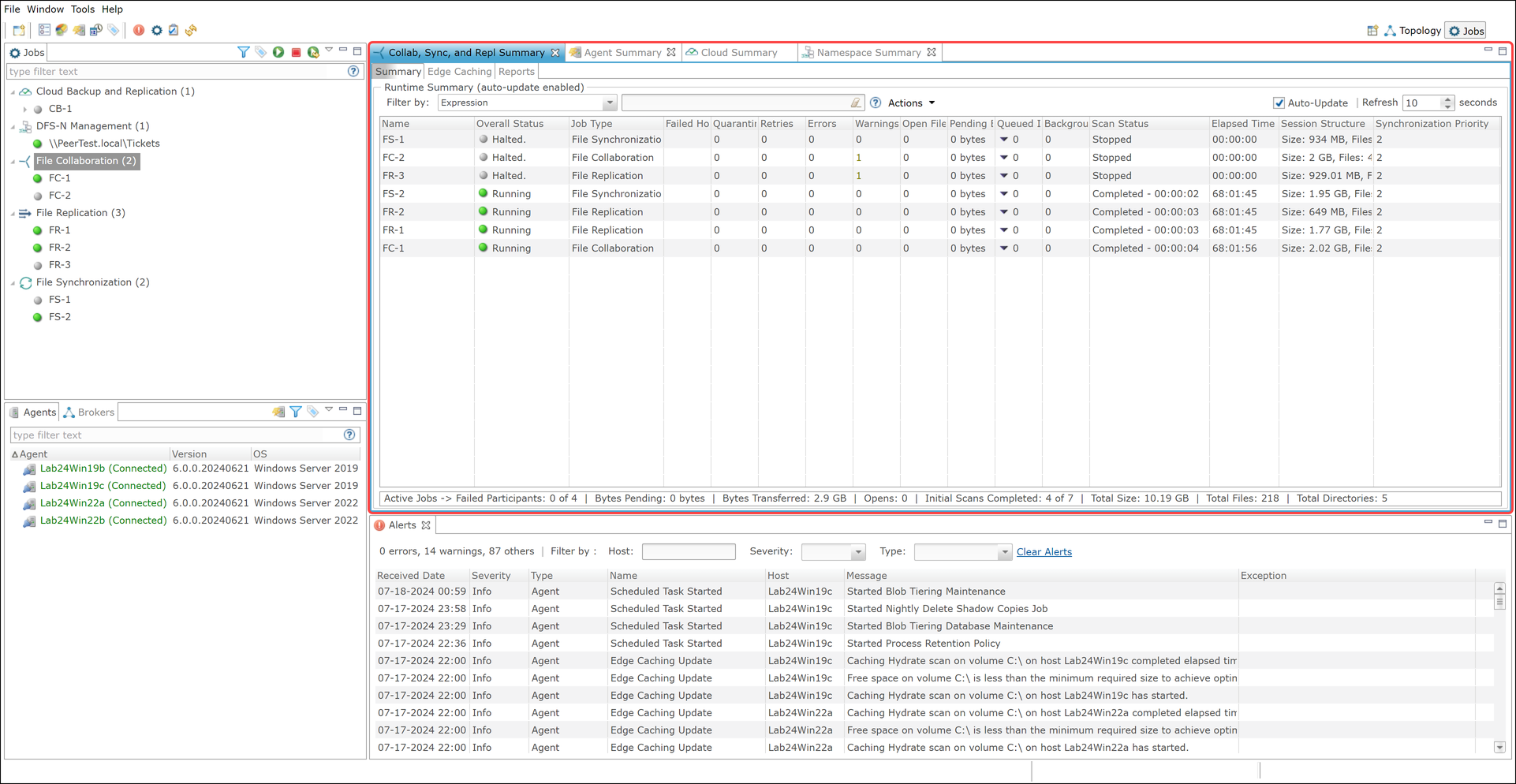
Task: Click help icon in Jobs filter box
Action: coord(353,71)
